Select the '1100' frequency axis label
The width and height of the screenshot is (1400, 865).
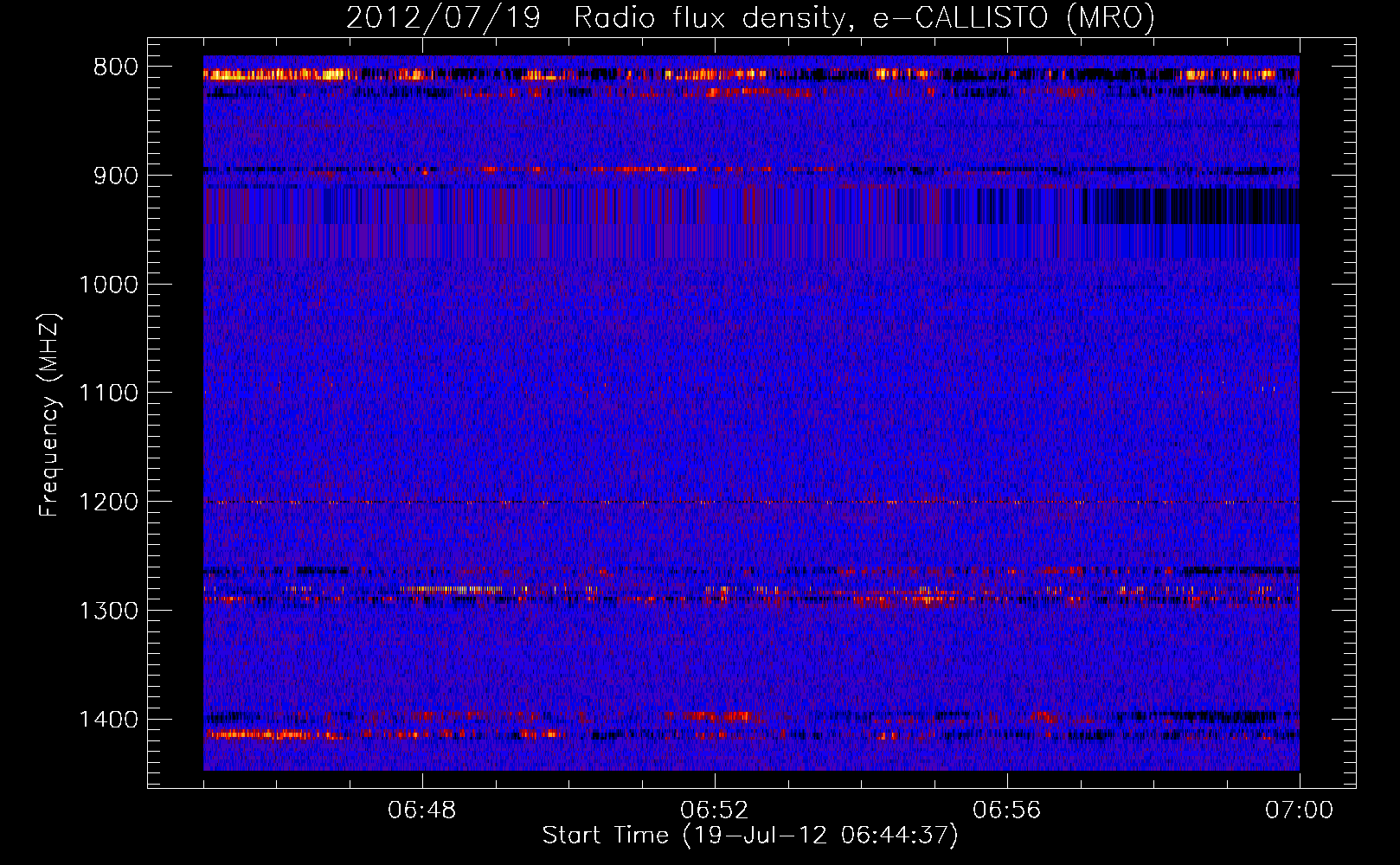pos(108,394)
